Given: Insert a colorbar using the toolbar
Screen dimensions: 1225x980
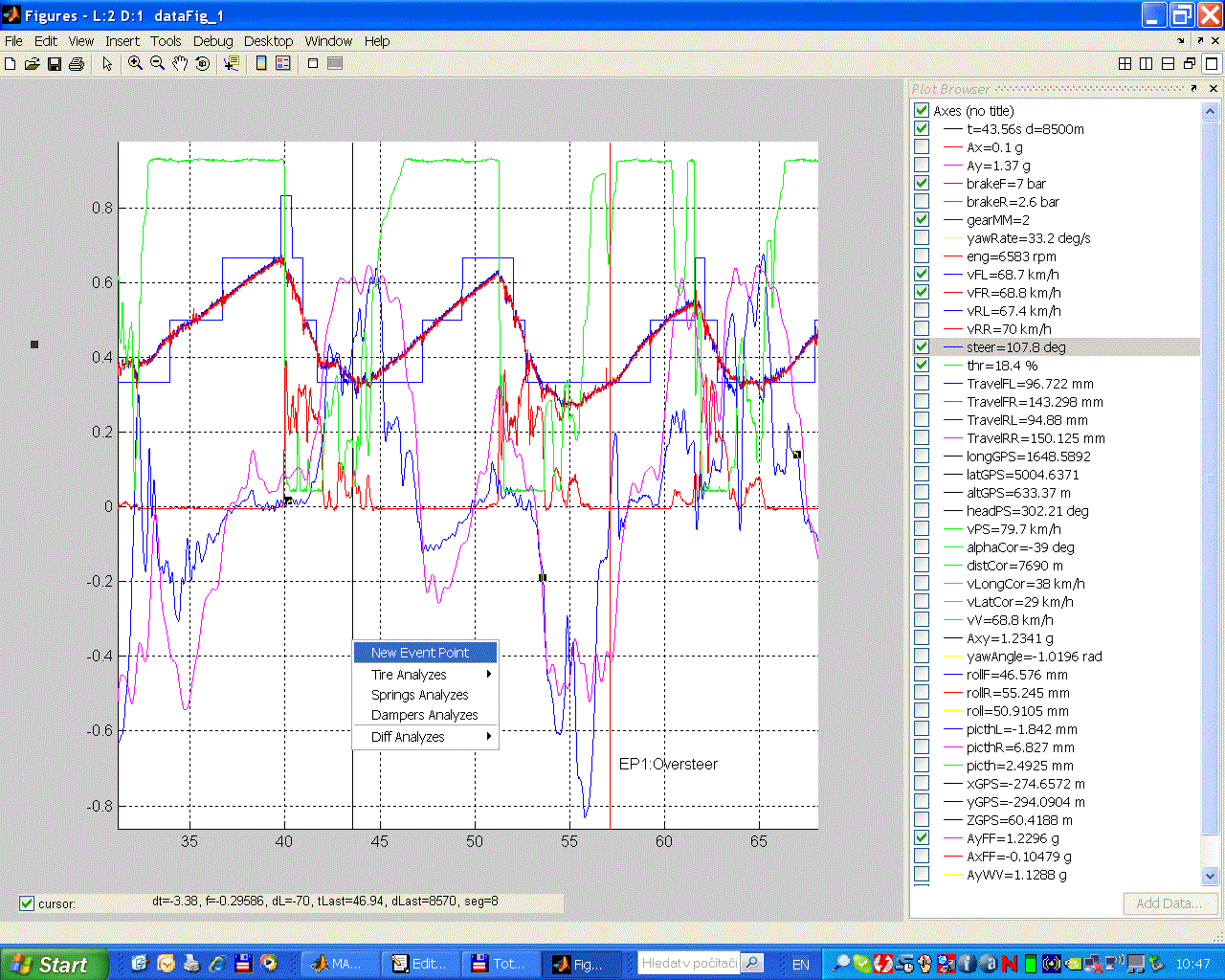Looking at the screenshot, I should pos(261,64).
